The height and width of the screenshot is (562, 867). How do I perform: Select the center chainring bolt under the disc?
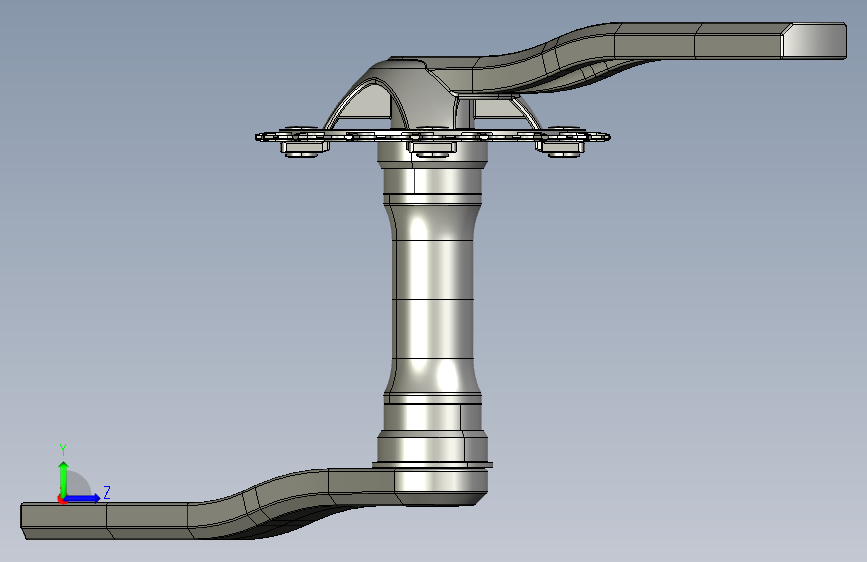[431, 148]
